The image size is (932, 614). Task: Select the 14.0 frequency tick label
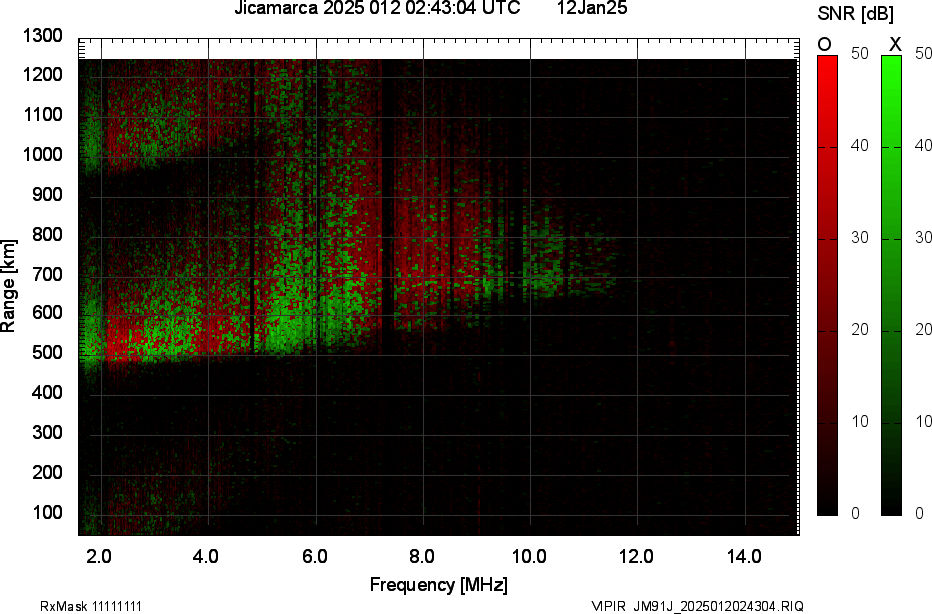tap(745, 556)
